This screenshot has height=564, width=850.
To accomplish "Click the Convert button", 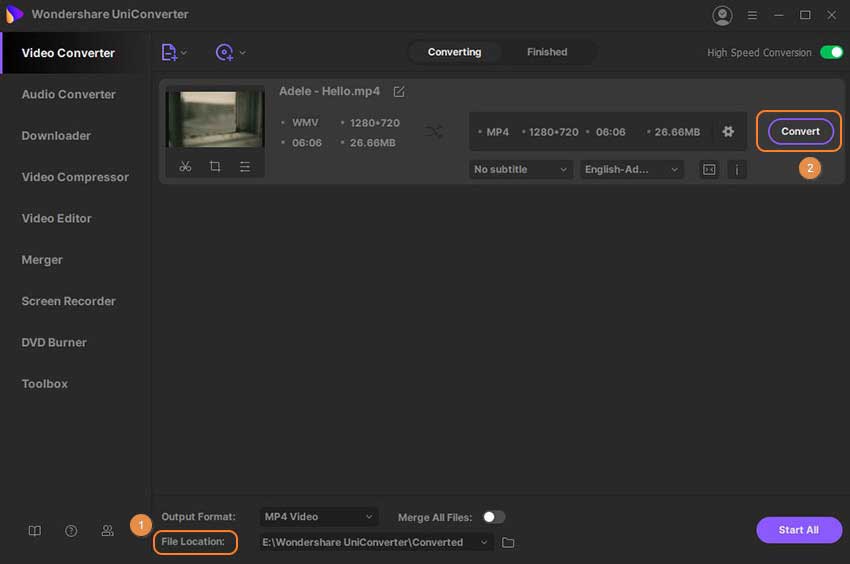I will (800, 131).
